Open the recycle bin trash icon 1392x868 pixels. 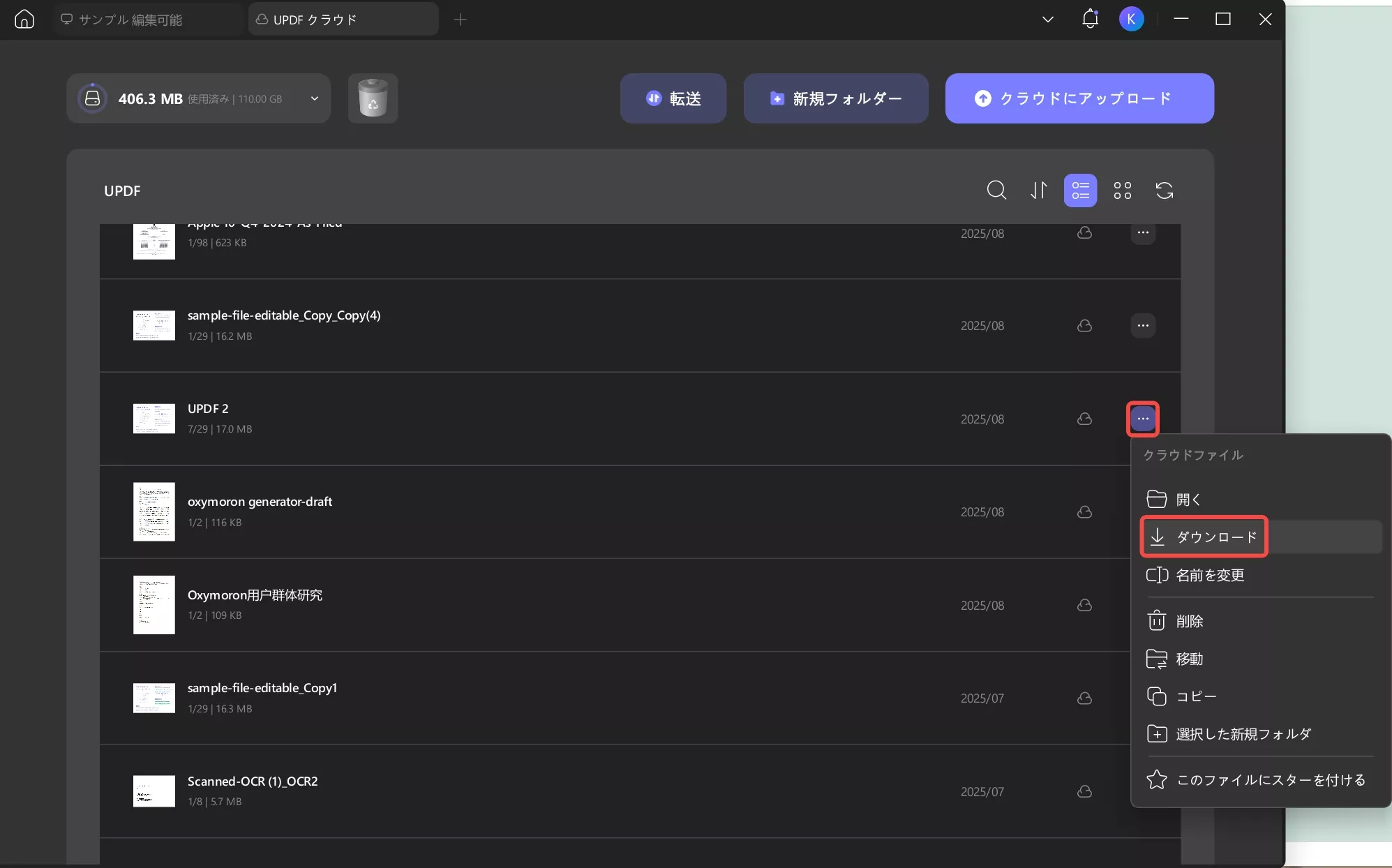tap(373, 98)
